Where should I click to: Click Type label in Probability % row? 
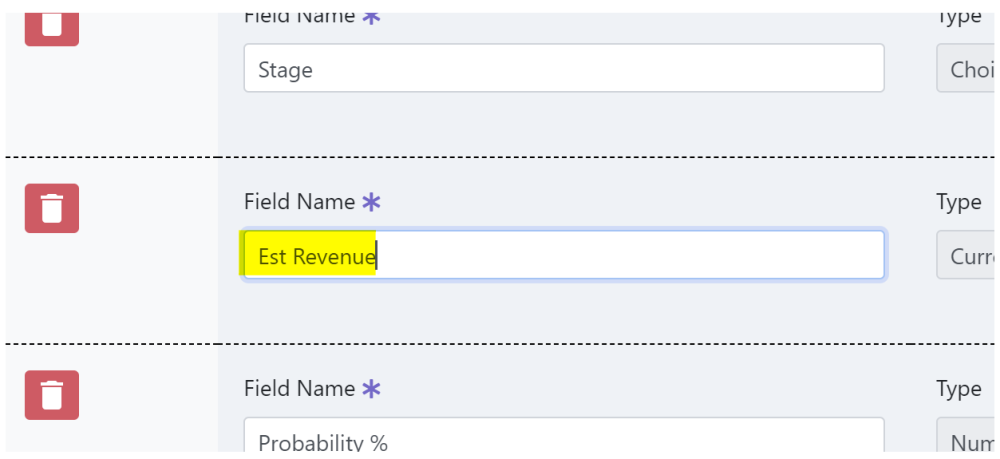pyautogui.click(x=958, y=389)
